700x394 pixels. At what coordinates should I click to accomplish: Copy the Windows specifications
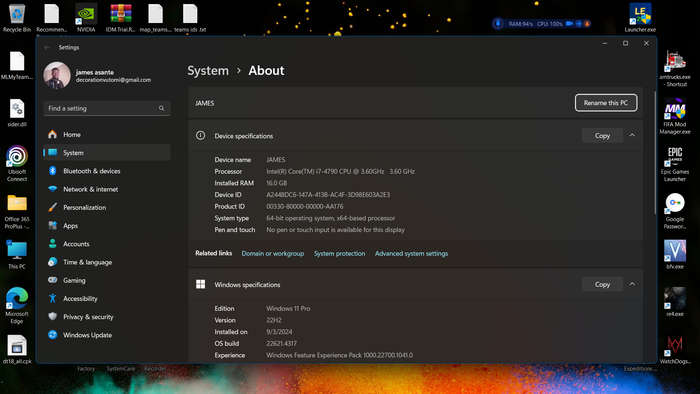click(x=602, y=284)
